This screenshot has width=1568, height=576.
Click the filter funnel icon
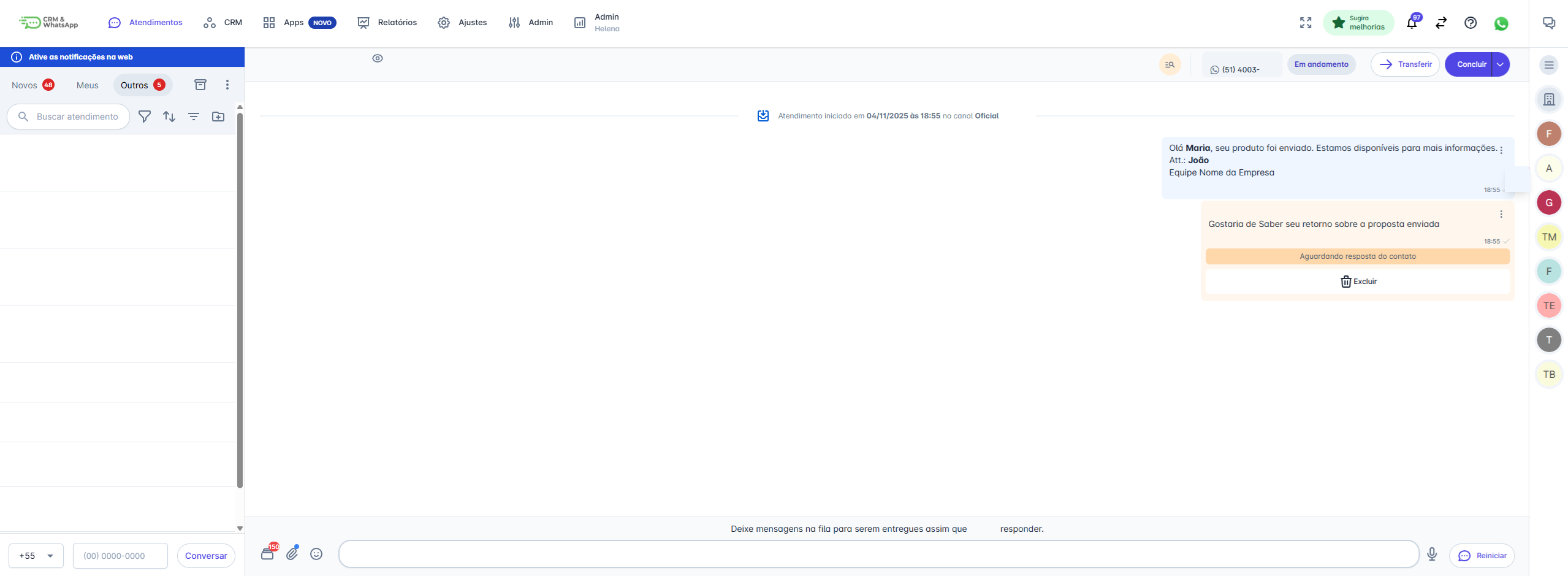[x=145, y=117]
